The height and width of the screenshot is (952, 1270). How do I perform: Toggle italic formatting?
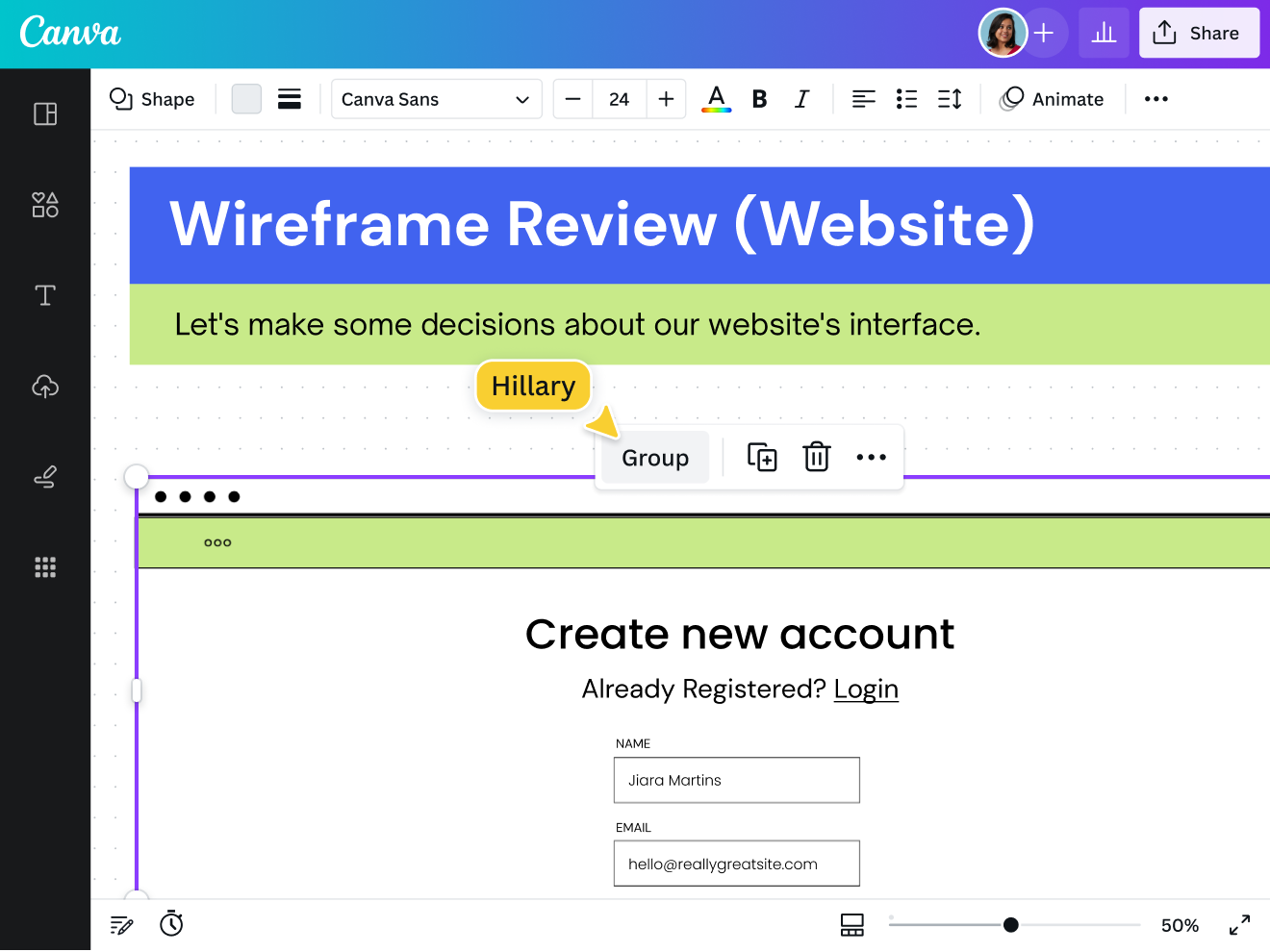pyautogui.click(x=801, y=99)
